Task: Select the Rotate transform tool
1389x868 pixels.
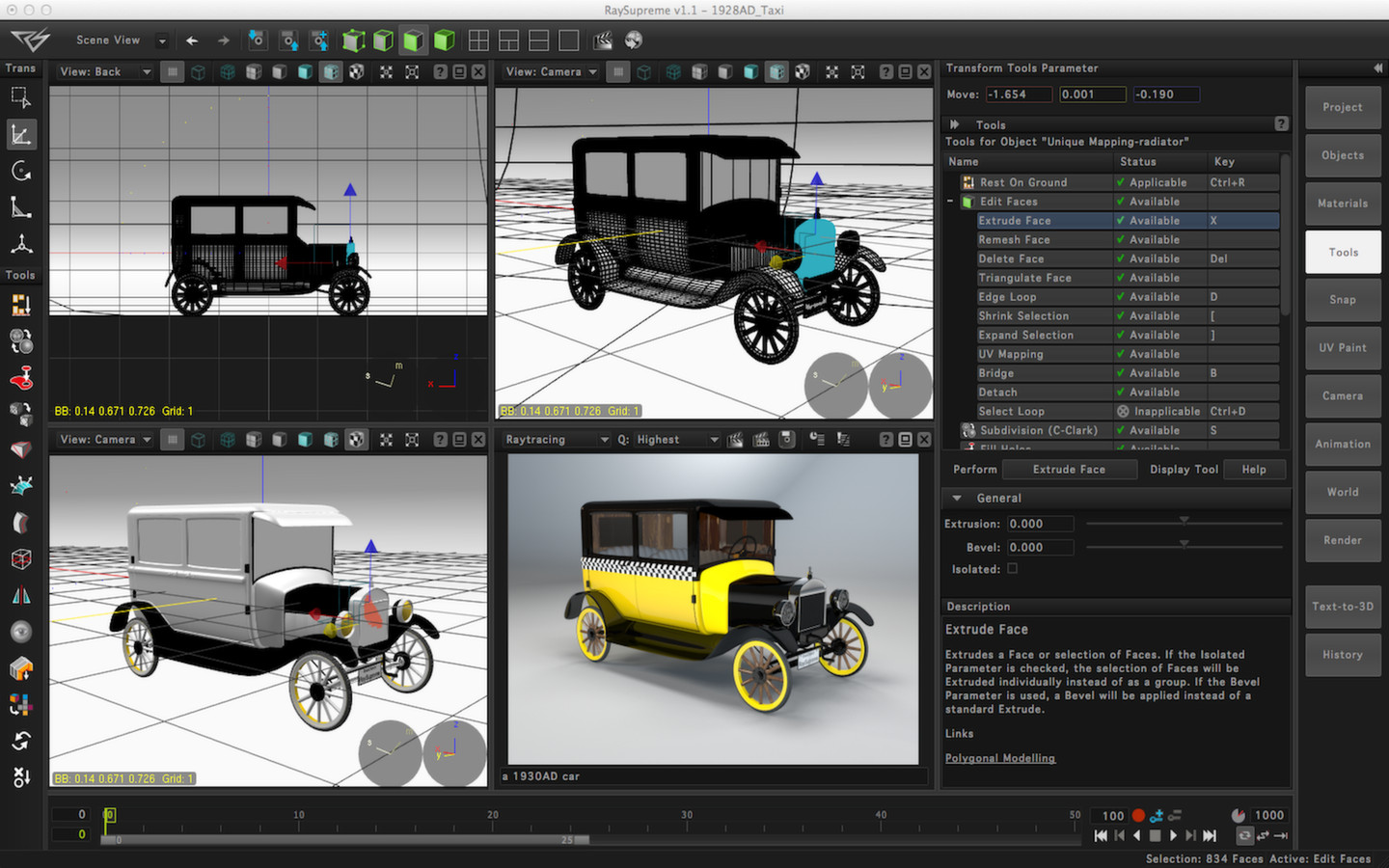Action: tap(21, 171)
